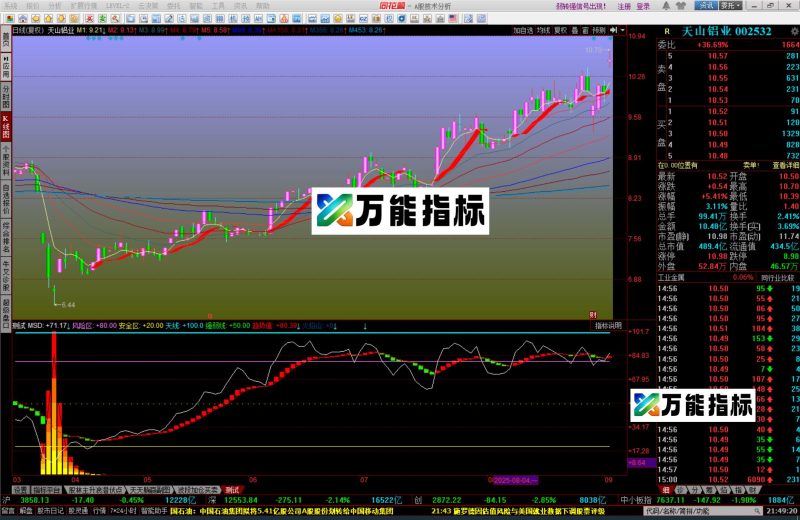Click the R icon beside stock name

[x=667, y=31]
